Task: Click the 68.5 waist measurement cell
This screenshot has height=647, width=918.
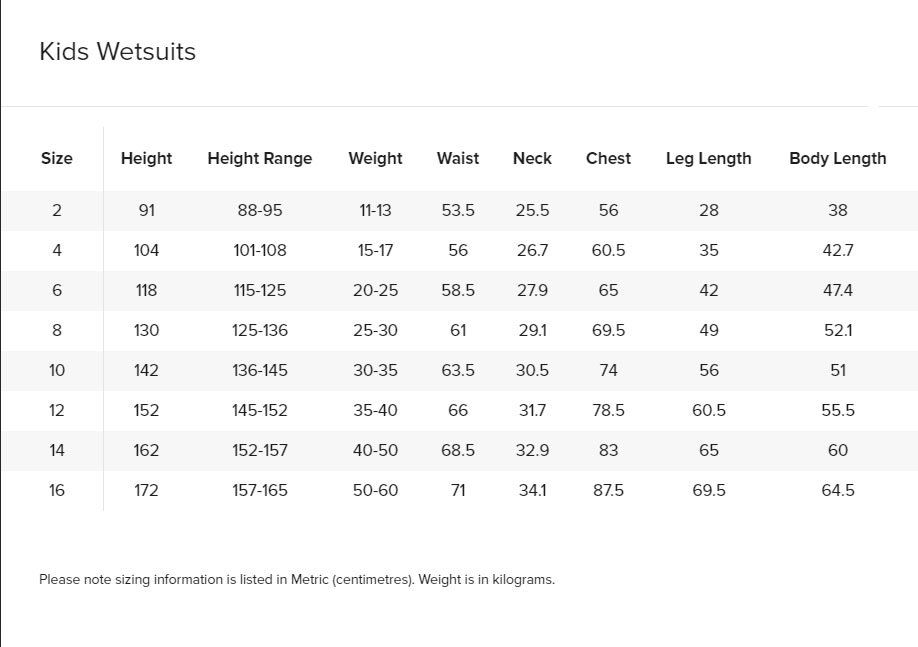Action: (458, 450)
